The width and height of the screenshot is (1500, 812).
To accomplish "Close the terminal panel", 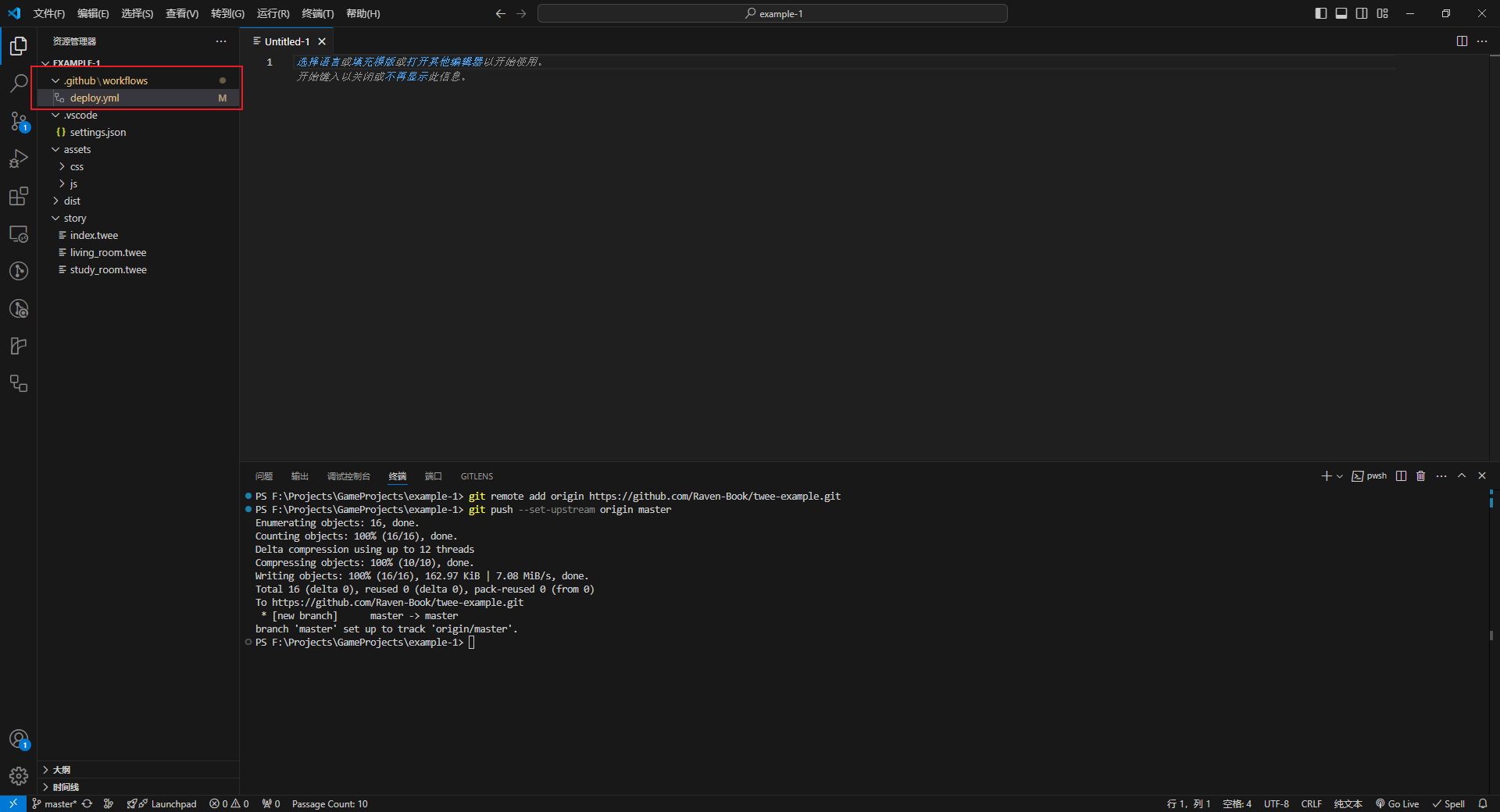I will click(1482, 476).
